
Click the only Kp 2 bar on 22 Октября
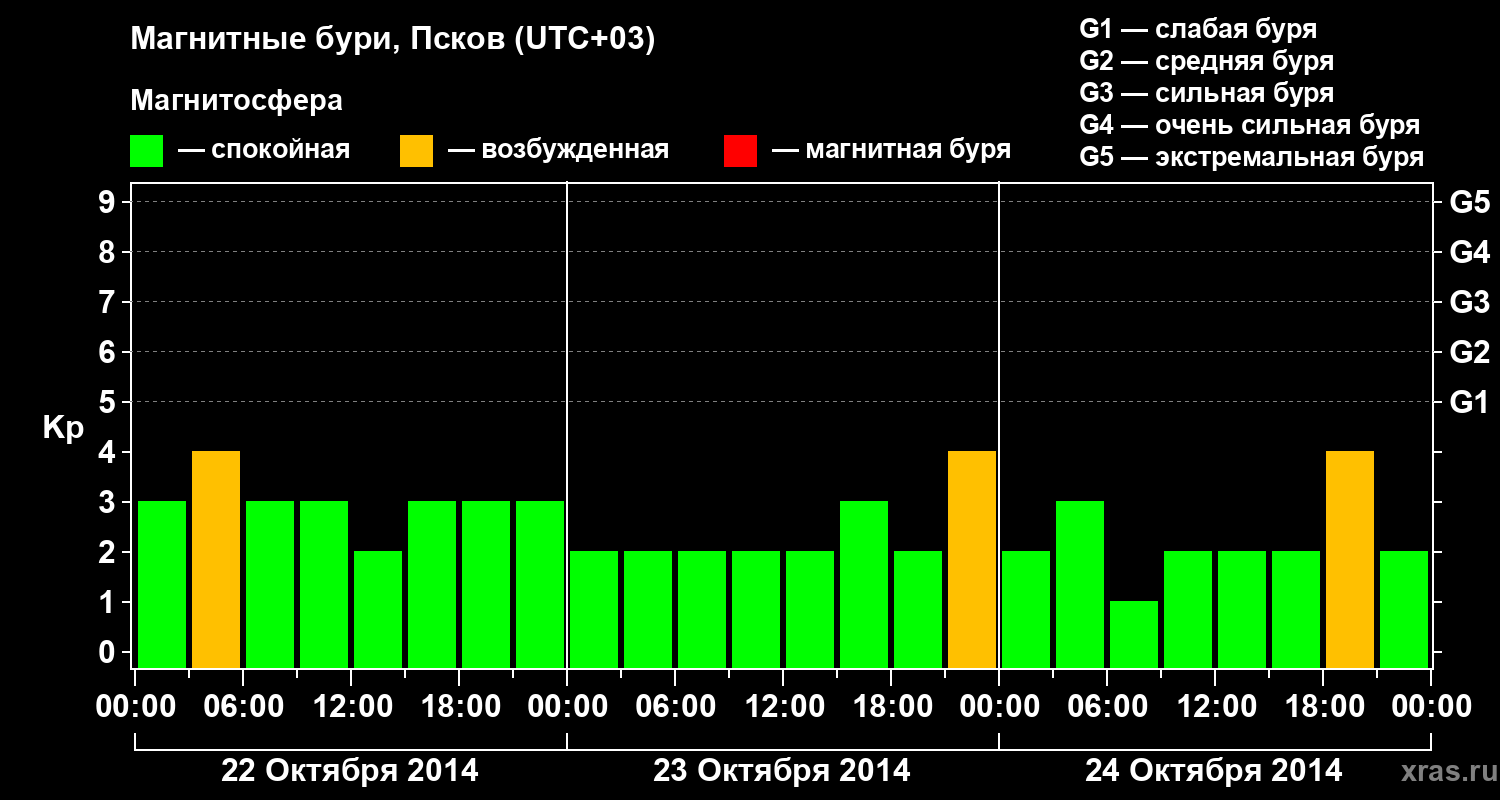point(378,609)
